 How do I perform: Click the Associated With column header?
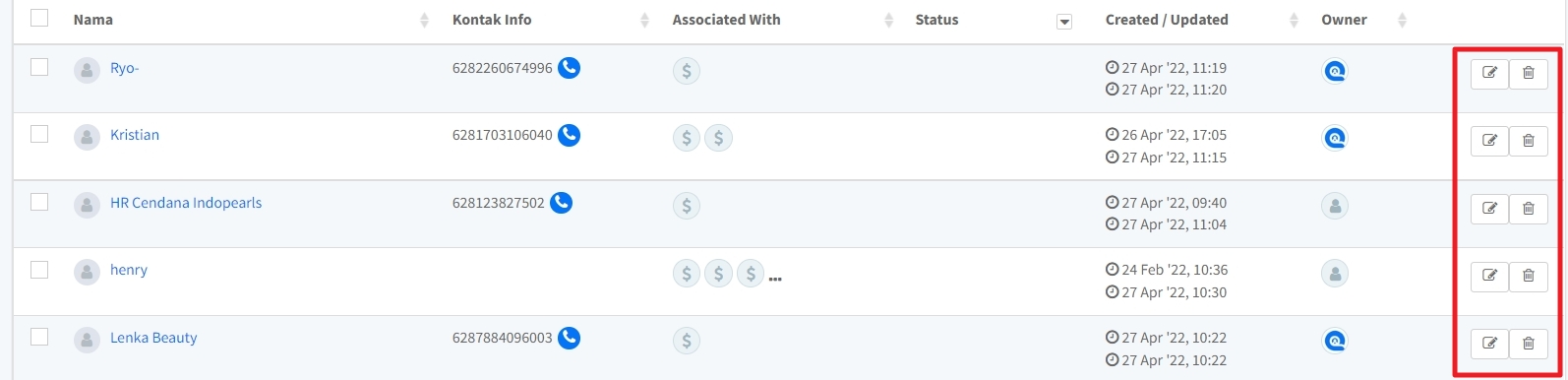point(726,20)
